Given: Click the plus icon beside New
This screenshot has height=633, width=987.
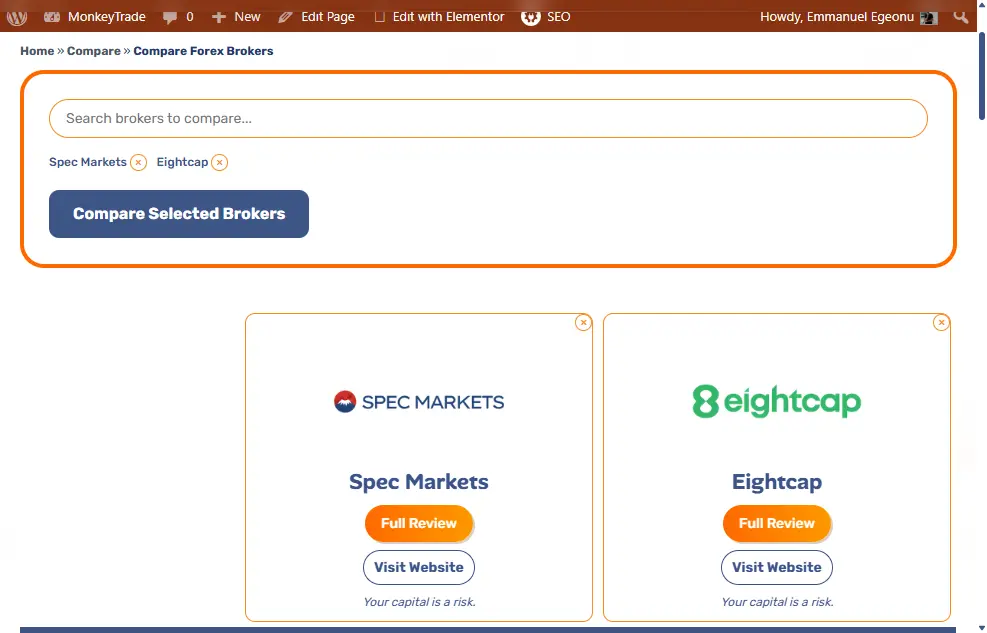Looking at the screenshot, I should (x=218, y=18).
